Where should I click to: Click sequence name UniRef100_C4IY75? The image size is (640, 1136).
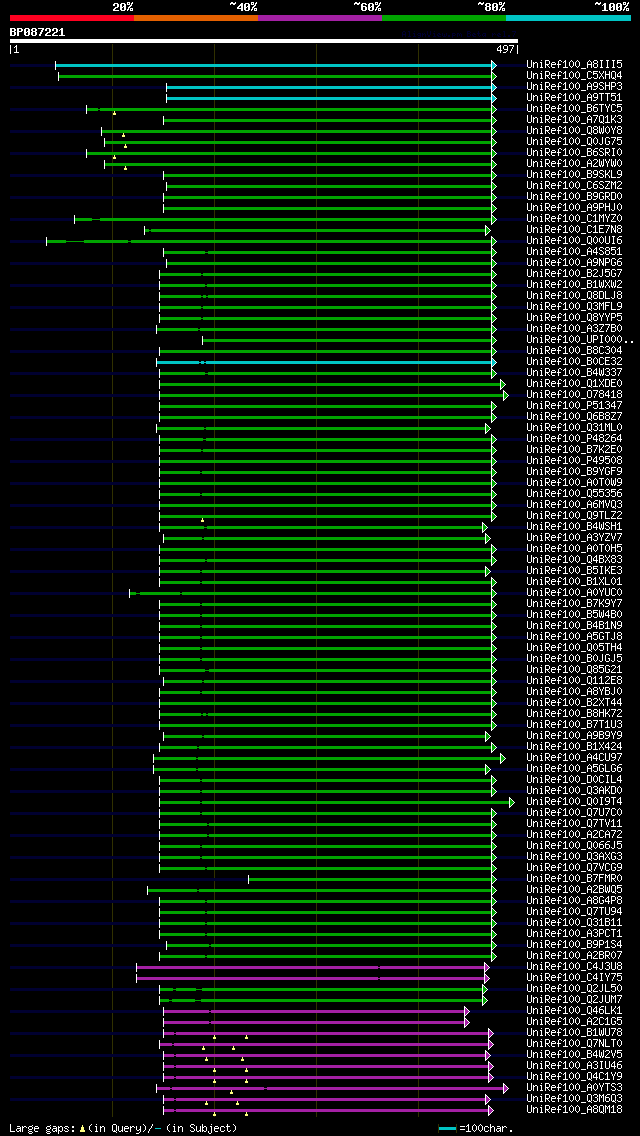(574, 979)
